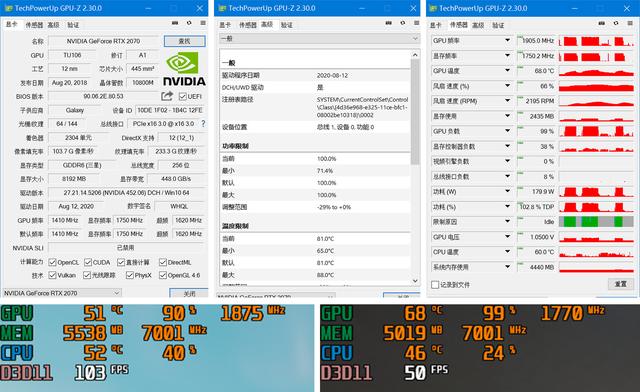
Task: Open hamburger menu icon in left GPU-Z window
Action: point(203,23)
